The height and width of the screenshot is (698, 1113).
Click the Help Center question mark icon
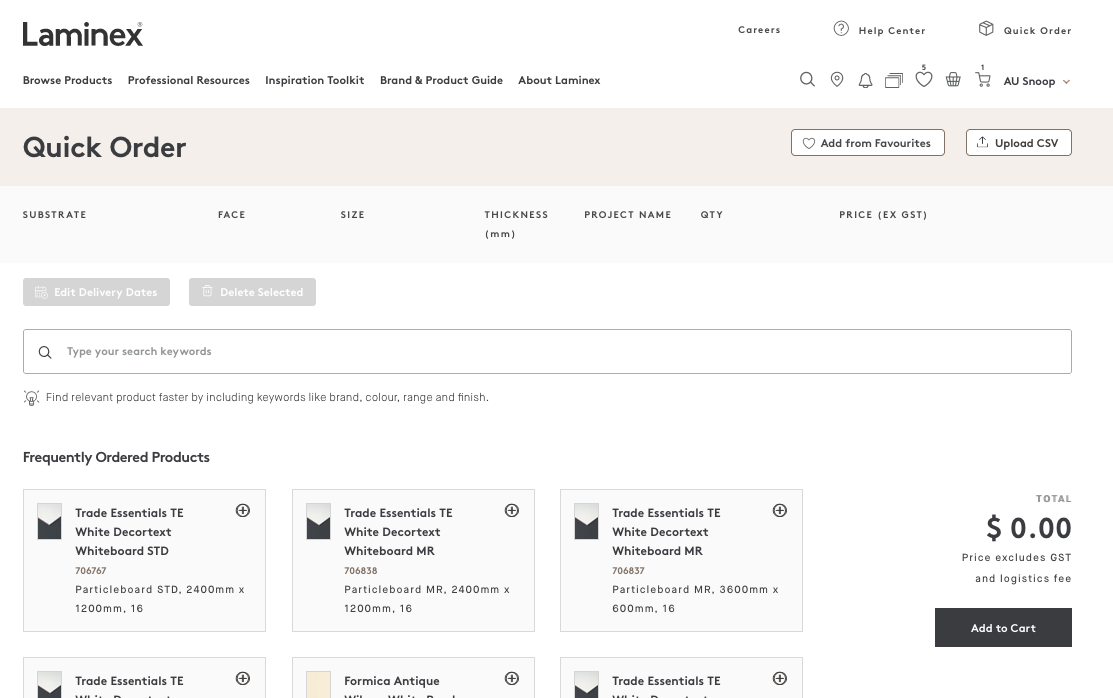coord(841,28)
